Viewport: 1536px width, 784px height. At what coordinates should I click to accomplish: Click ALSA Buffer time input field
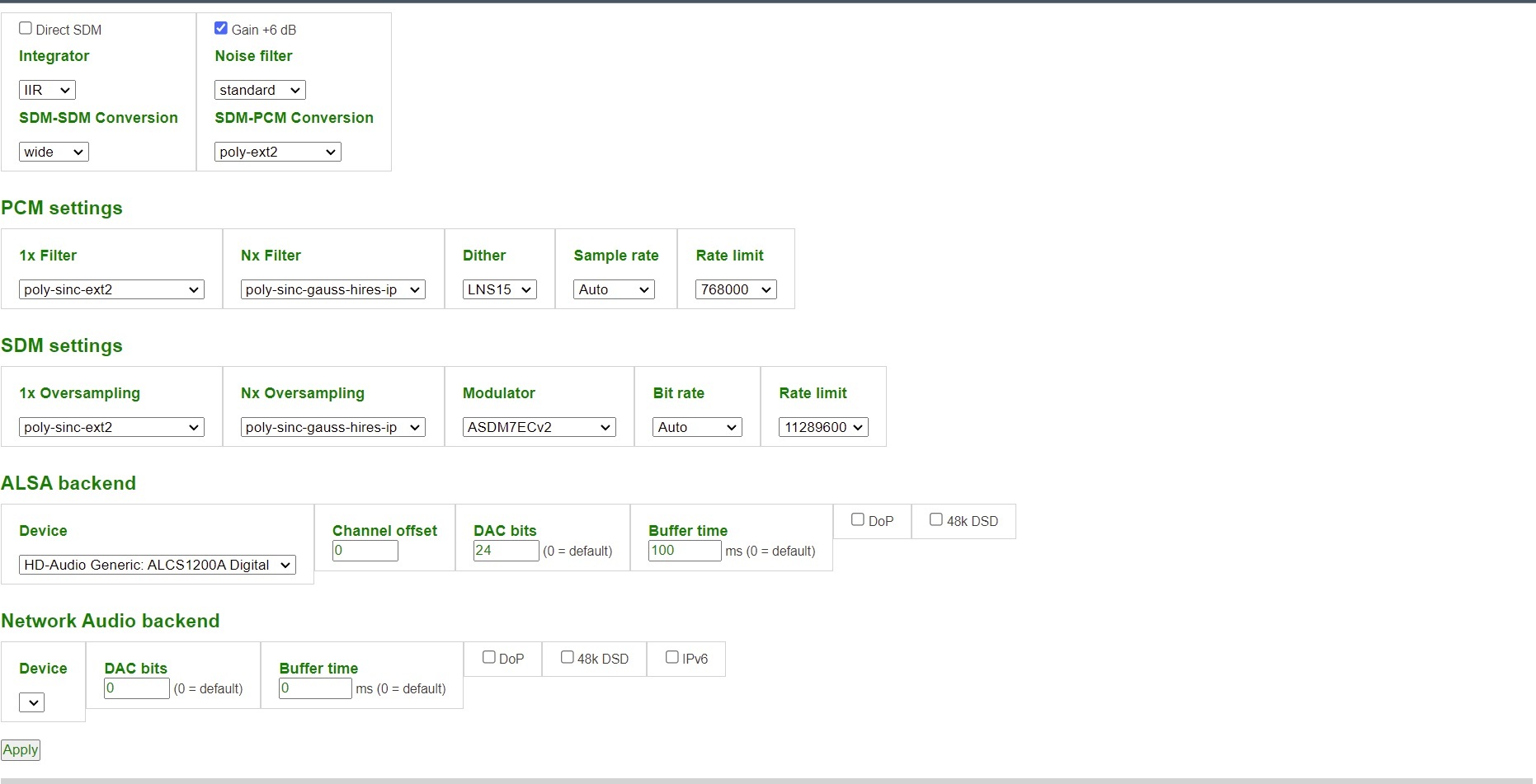tap(685, 551)
